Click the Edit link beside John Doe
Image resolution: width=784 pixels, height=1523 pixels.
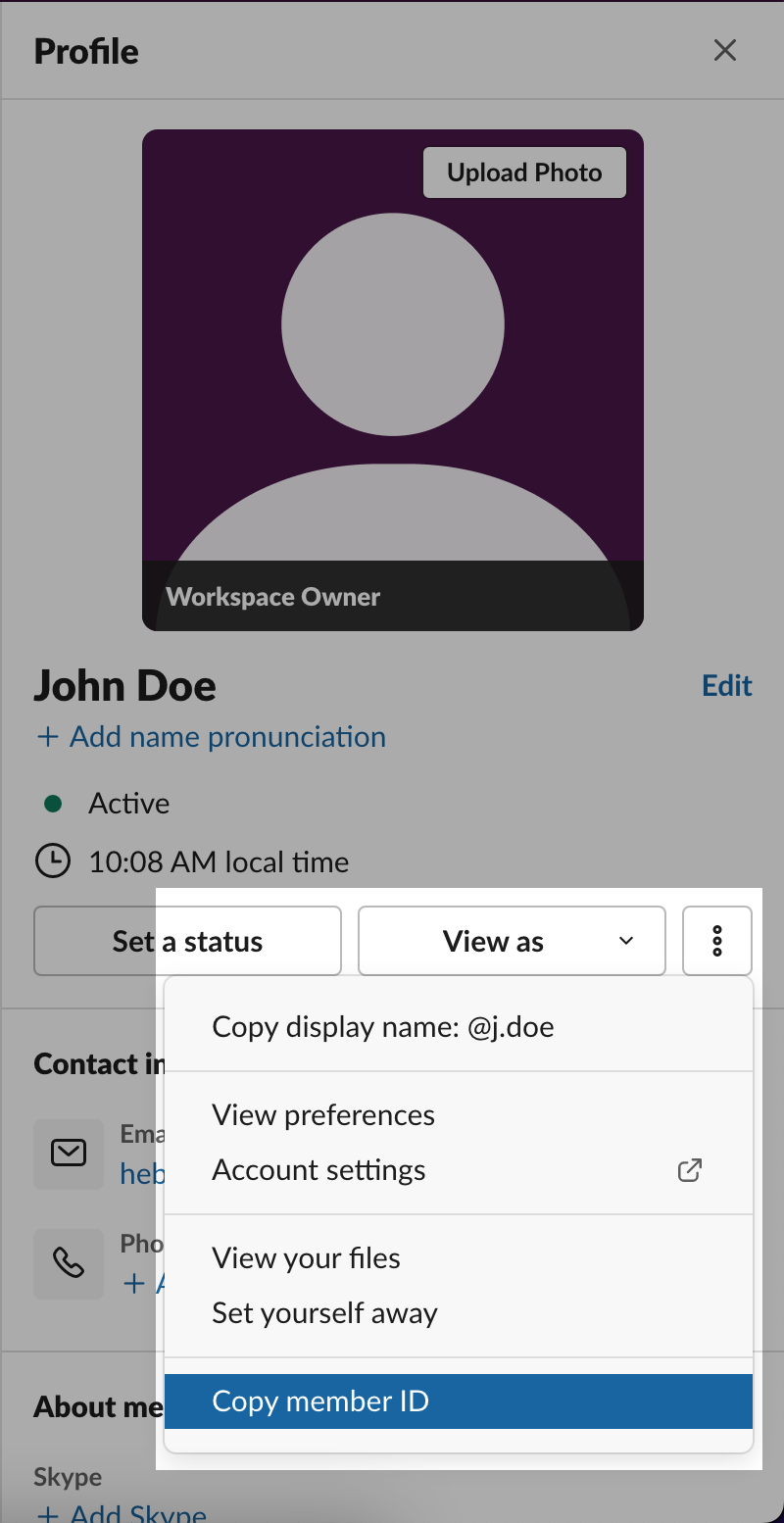[726, 685]
